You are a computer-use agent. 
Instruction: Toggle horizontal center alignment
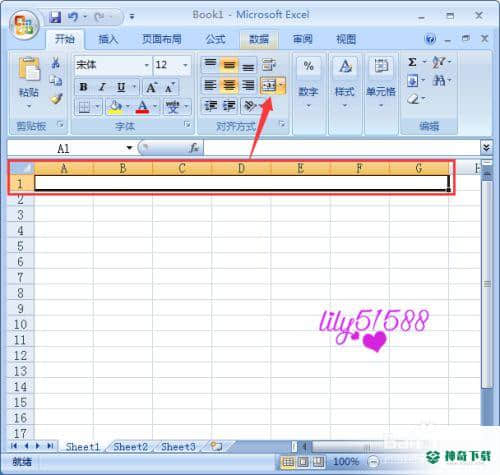tap(229, 86)
